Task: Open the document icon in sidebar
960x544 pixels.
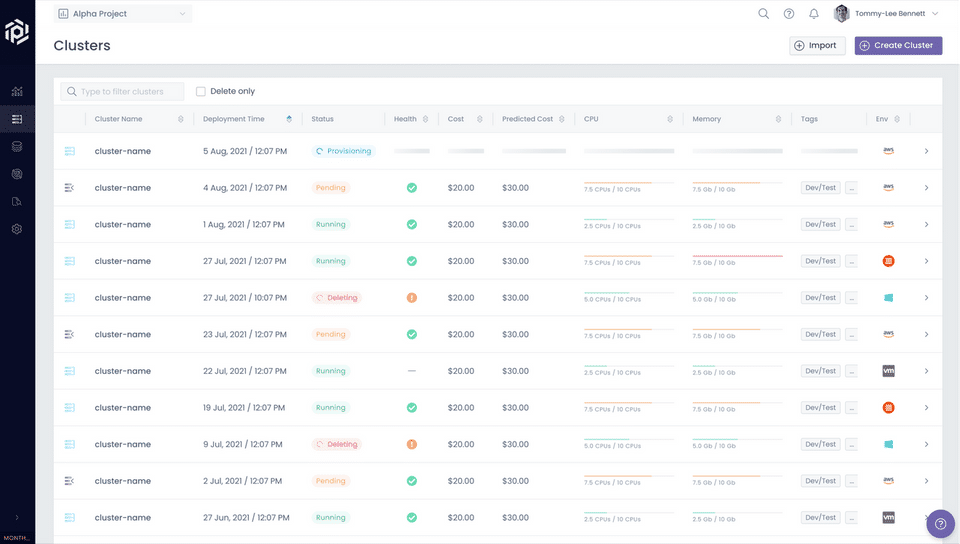Action: pos(17,201)
